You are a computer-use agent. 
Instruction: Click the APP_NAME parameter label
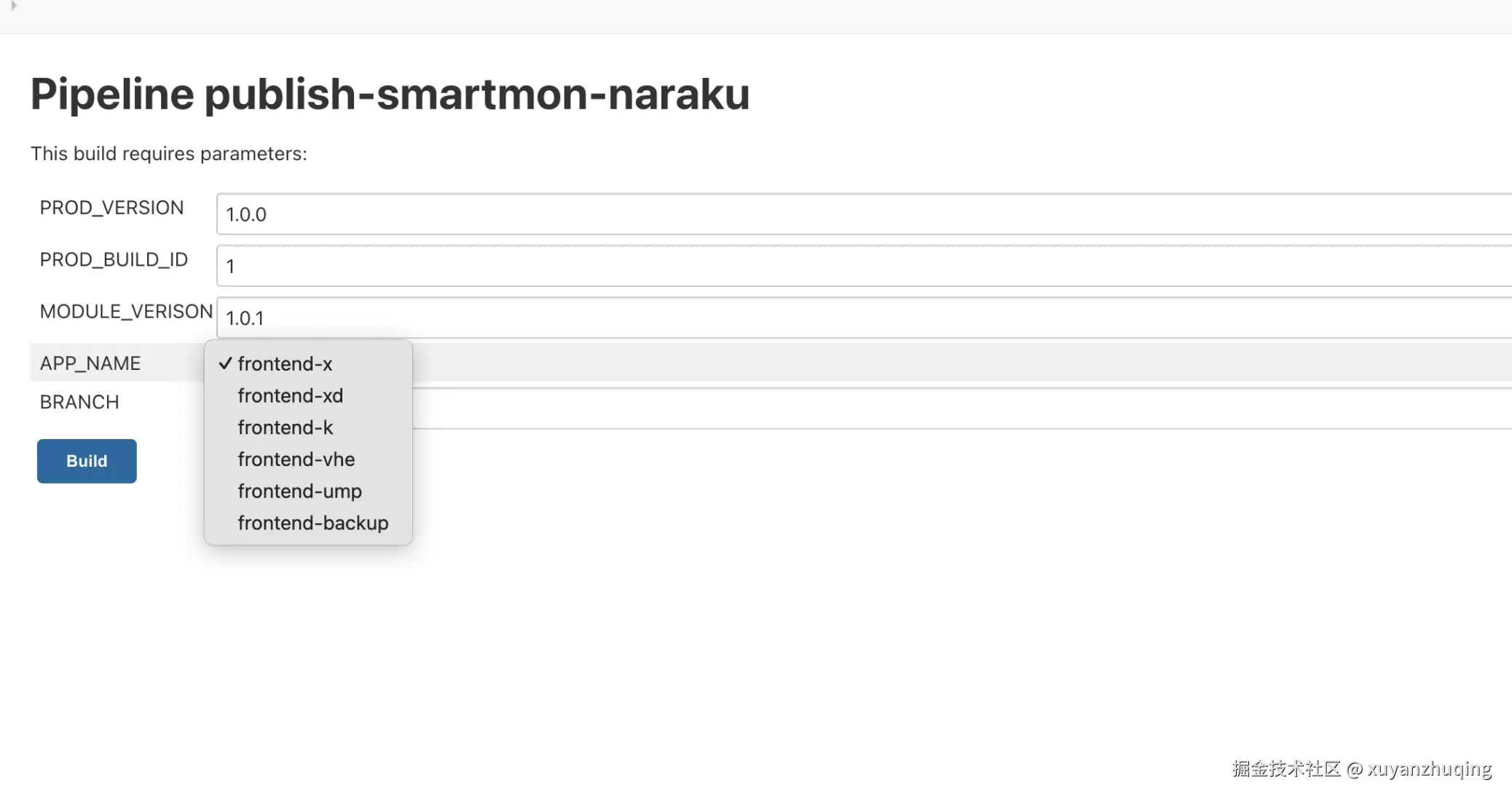90,363
